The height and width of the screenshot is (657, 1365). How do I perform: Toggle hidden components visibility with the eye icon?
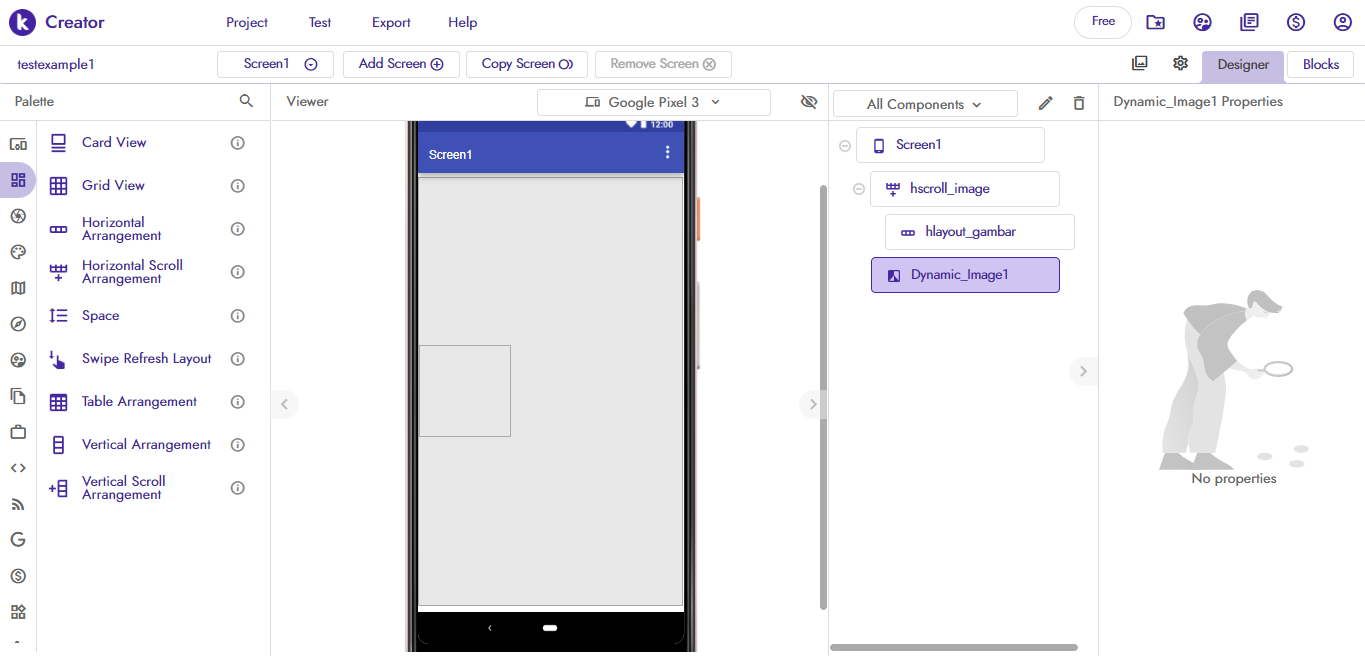tap(808, 101)
